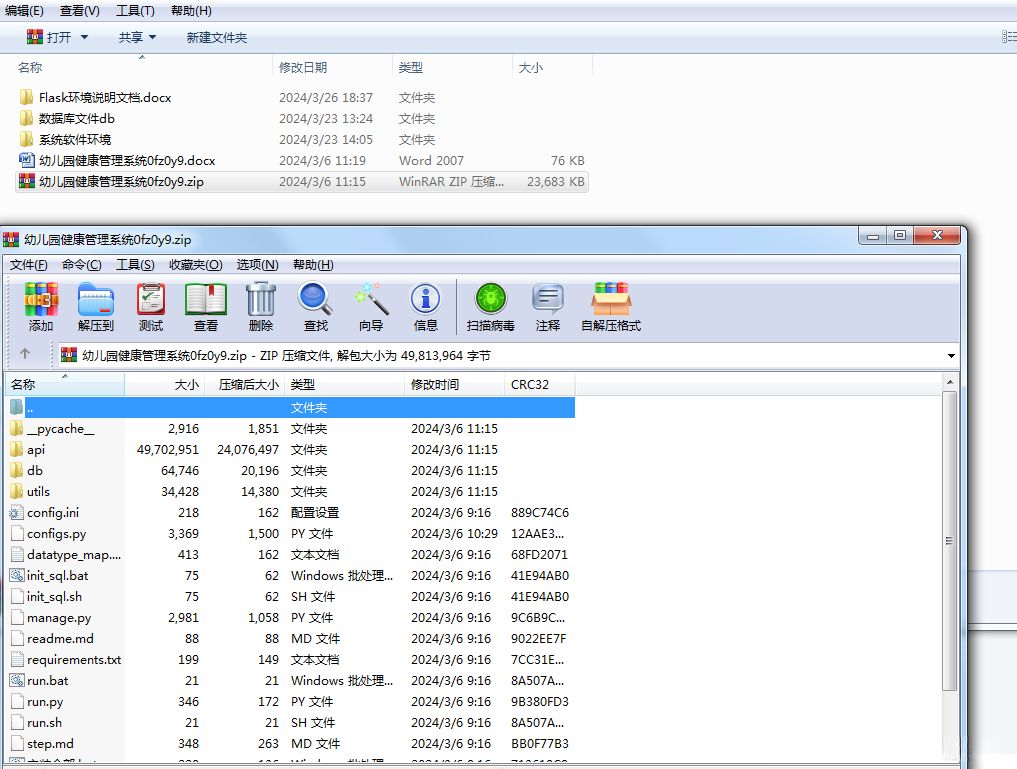
Task: Sort archive by CRC32 column header
Action: coord(540,384)
